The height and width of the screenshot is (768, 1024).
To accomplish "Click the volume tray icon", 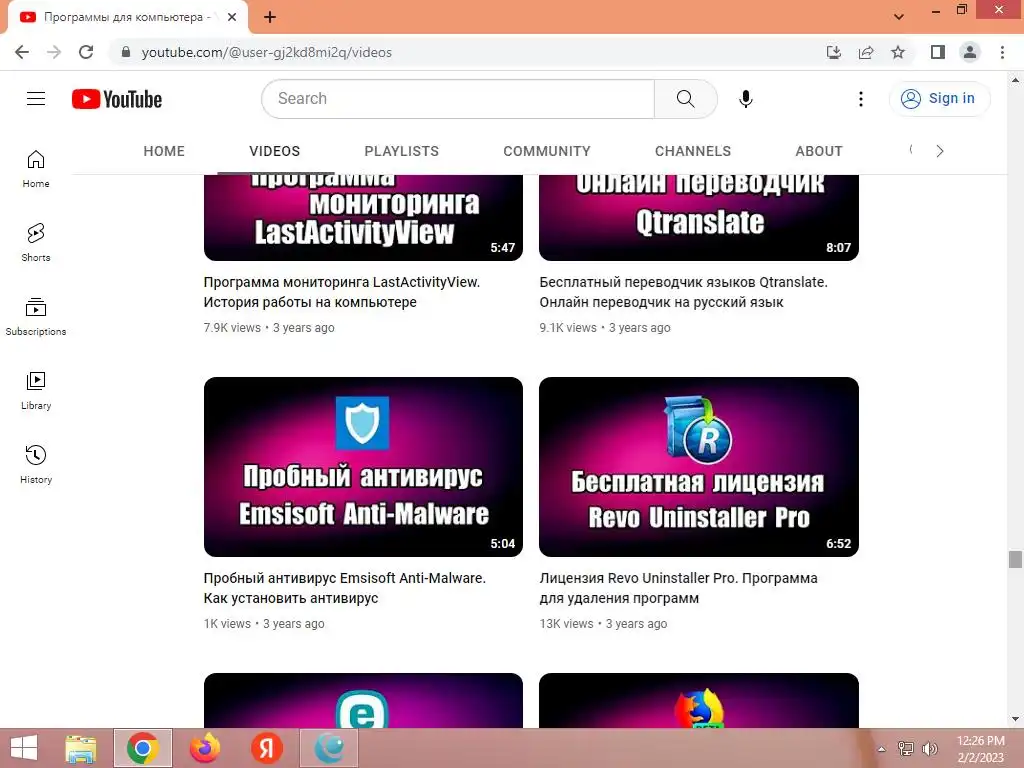I will [x=930, y=749].
